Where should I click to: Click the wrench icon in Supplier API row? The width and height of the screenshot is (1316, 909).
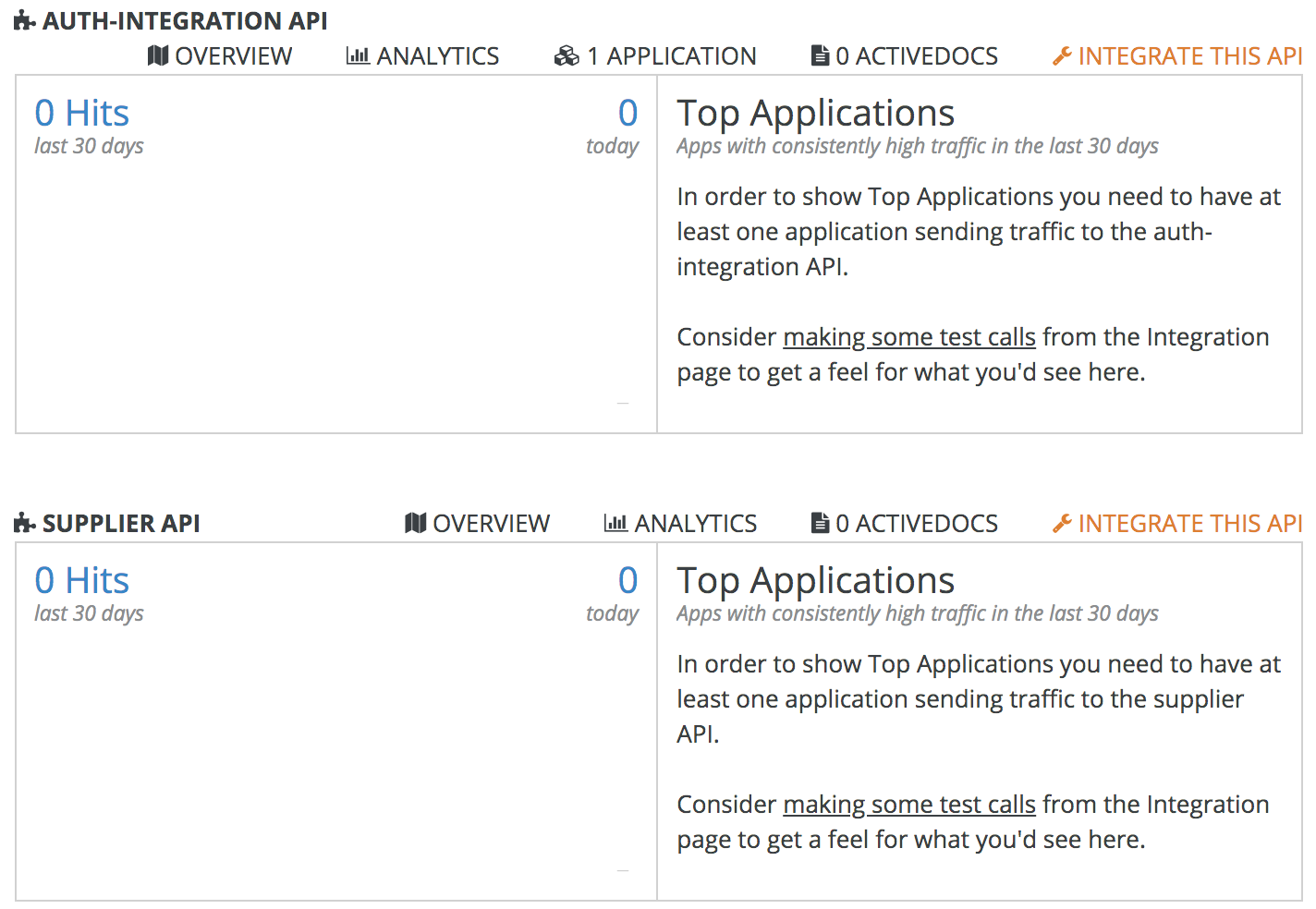[x=1062, y=524]
